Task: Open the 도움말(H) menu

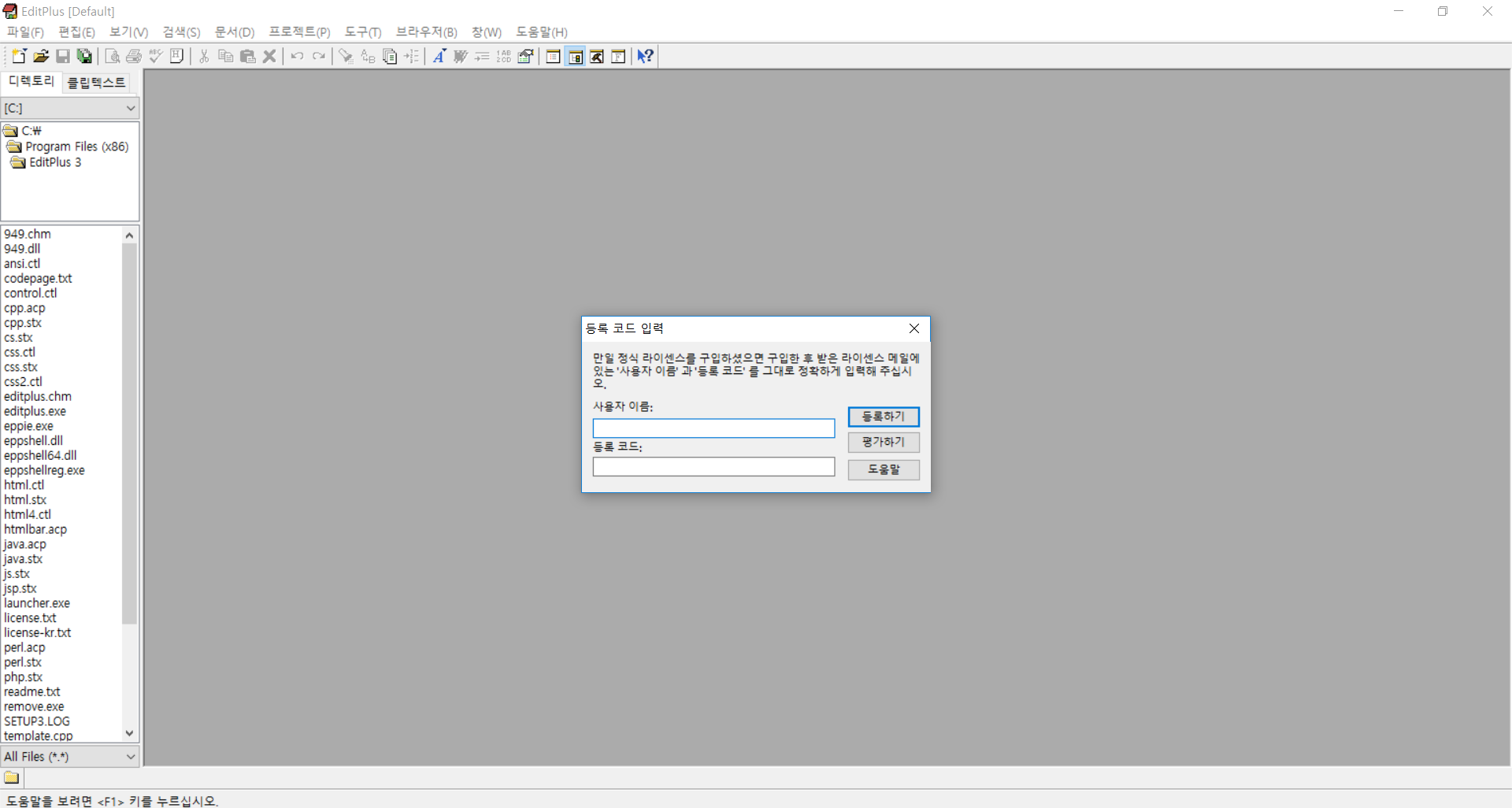Action: [541, 32]
